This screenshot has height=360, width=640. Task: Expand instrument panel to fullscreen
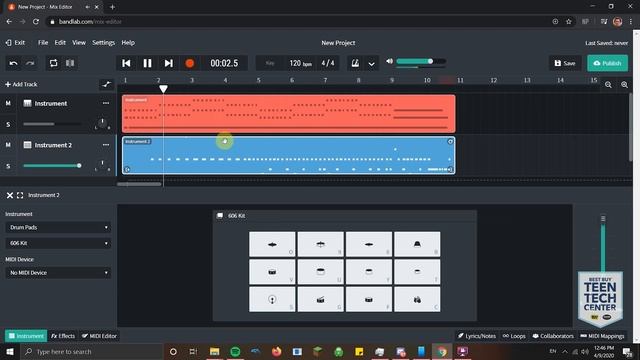pyautogui.click(x=20, y=195)
